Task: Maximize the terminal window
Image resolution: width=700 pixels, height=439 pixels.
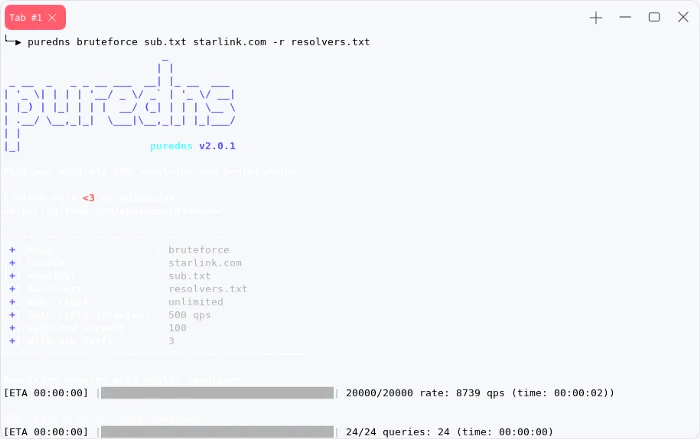Action: click(x=654, y=17)
